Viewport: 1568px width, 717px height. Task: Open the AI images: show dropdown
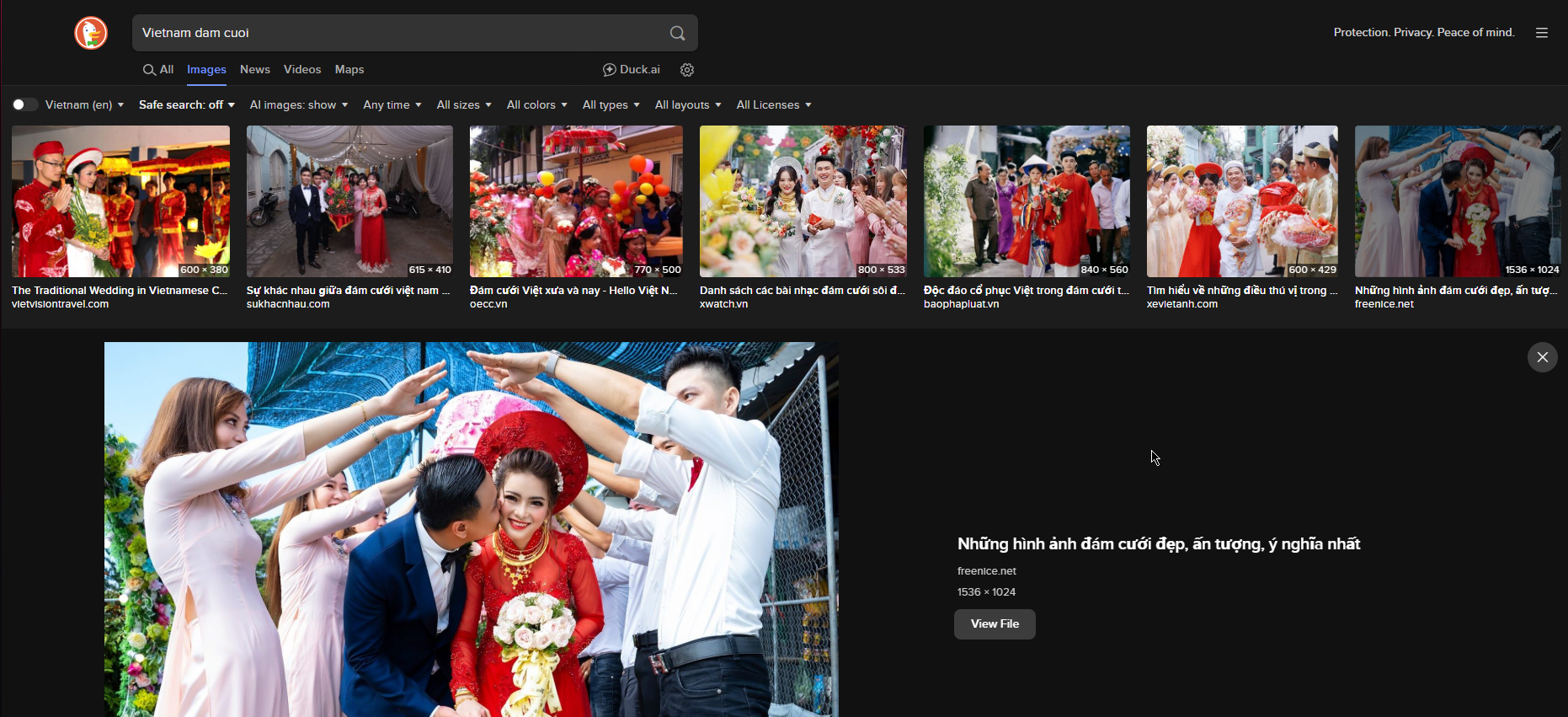298,104
